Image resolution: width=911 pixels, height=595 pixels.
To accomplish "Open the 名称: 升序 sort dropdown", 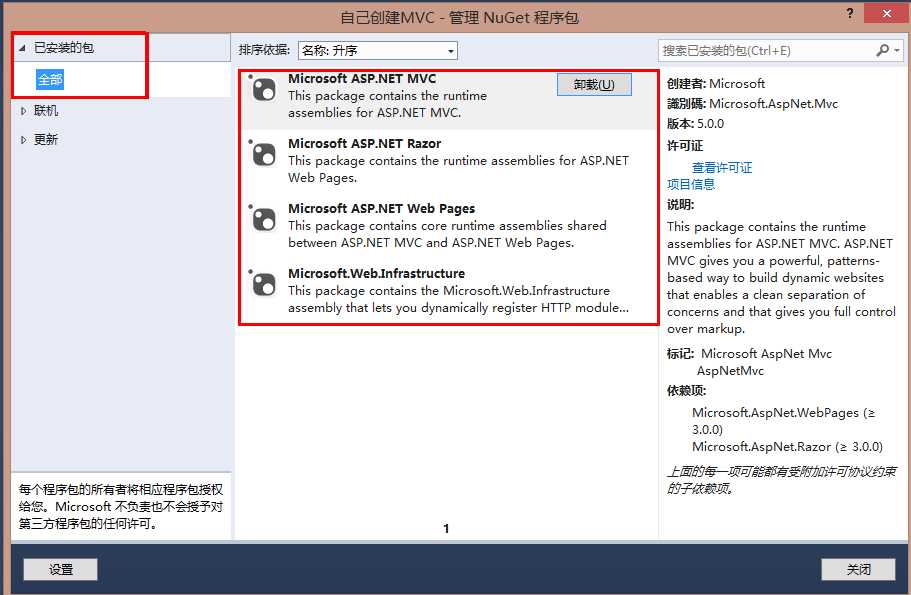I will tap(378, 51).
